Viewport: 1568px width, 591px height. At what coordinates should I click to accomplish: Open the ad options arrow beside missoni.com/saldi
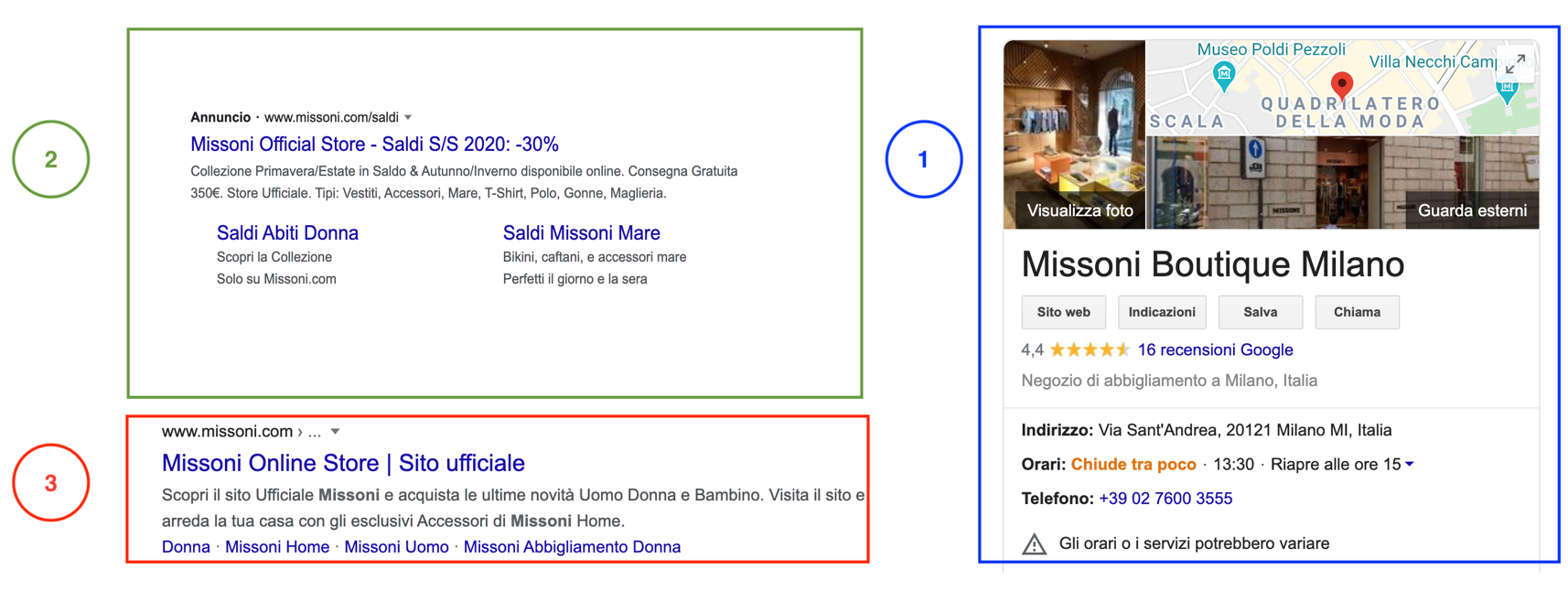(x=408, y=117)
